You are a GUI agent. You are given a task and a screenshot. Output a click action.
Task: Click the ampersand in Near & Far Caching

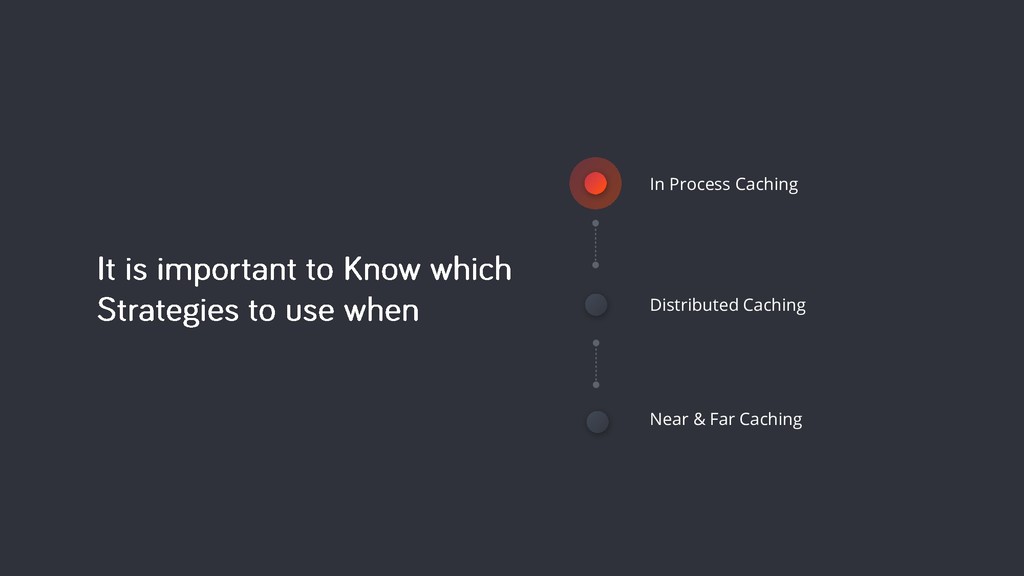point(699,419)
